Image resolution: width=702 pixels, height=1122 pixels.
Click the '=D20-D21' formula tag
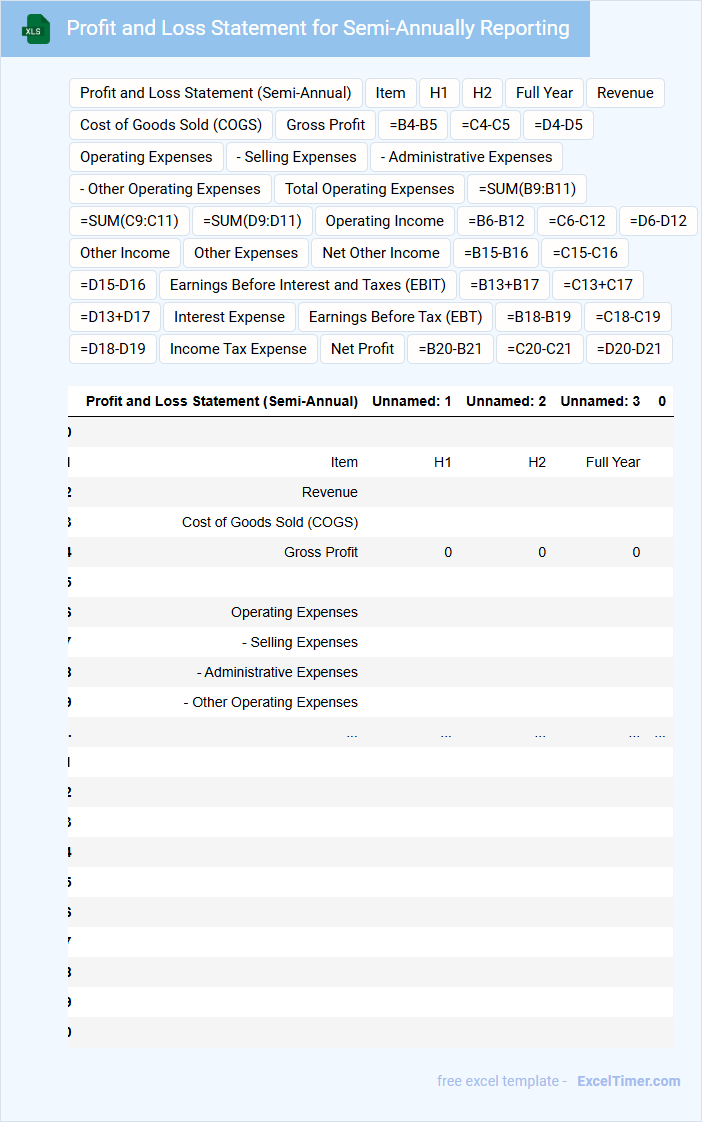point(629,349)
